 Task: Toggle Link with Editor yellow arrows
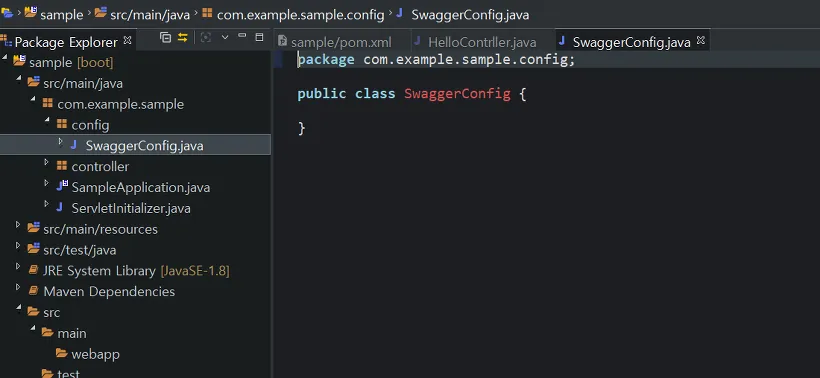(183, 38)
